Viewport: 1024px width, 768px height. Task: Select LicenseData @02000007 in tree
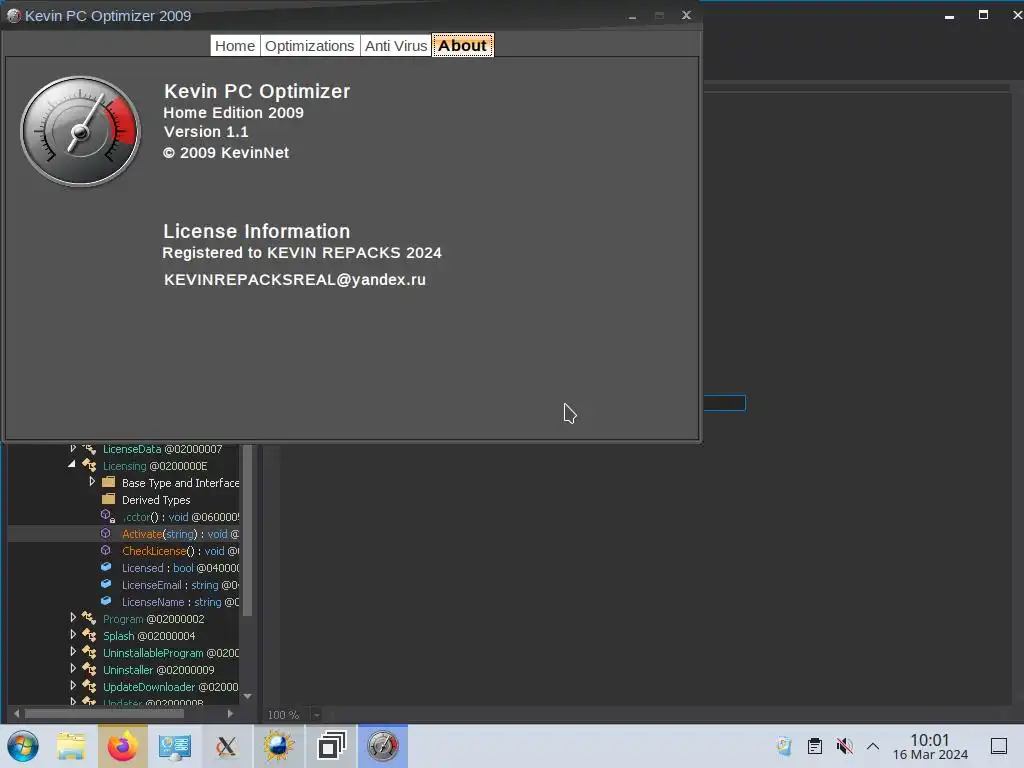click(163, 449)
